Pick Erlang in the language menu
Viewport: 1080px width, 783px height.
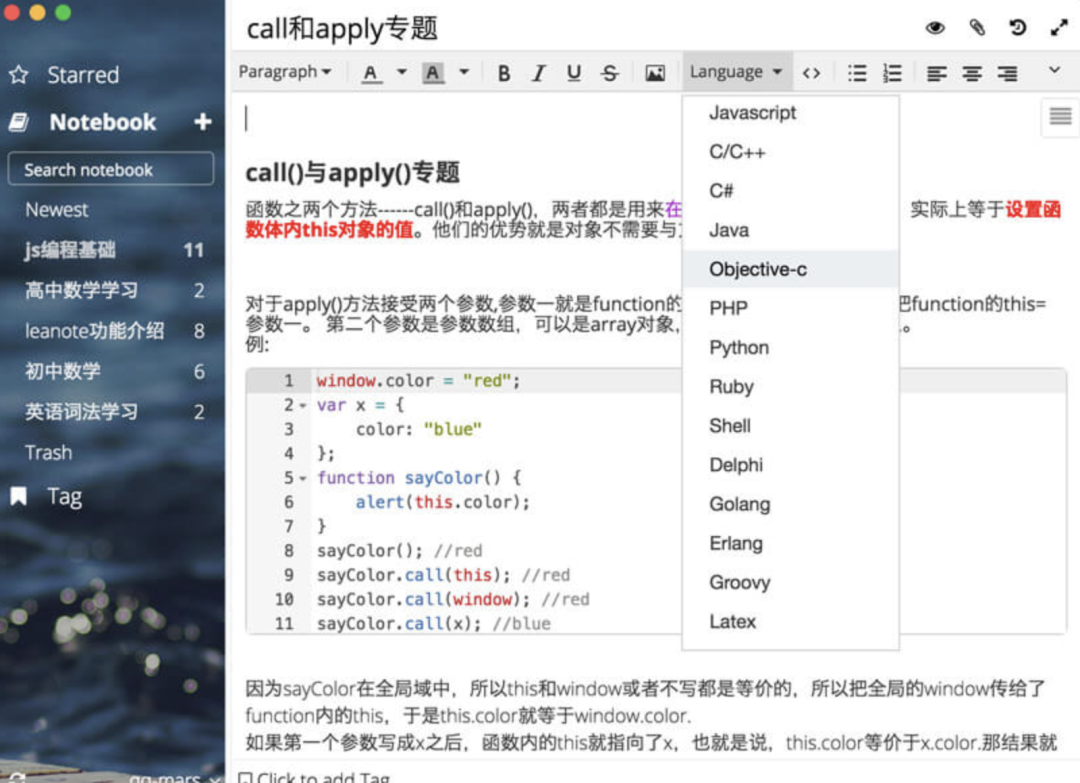(790, 543)
